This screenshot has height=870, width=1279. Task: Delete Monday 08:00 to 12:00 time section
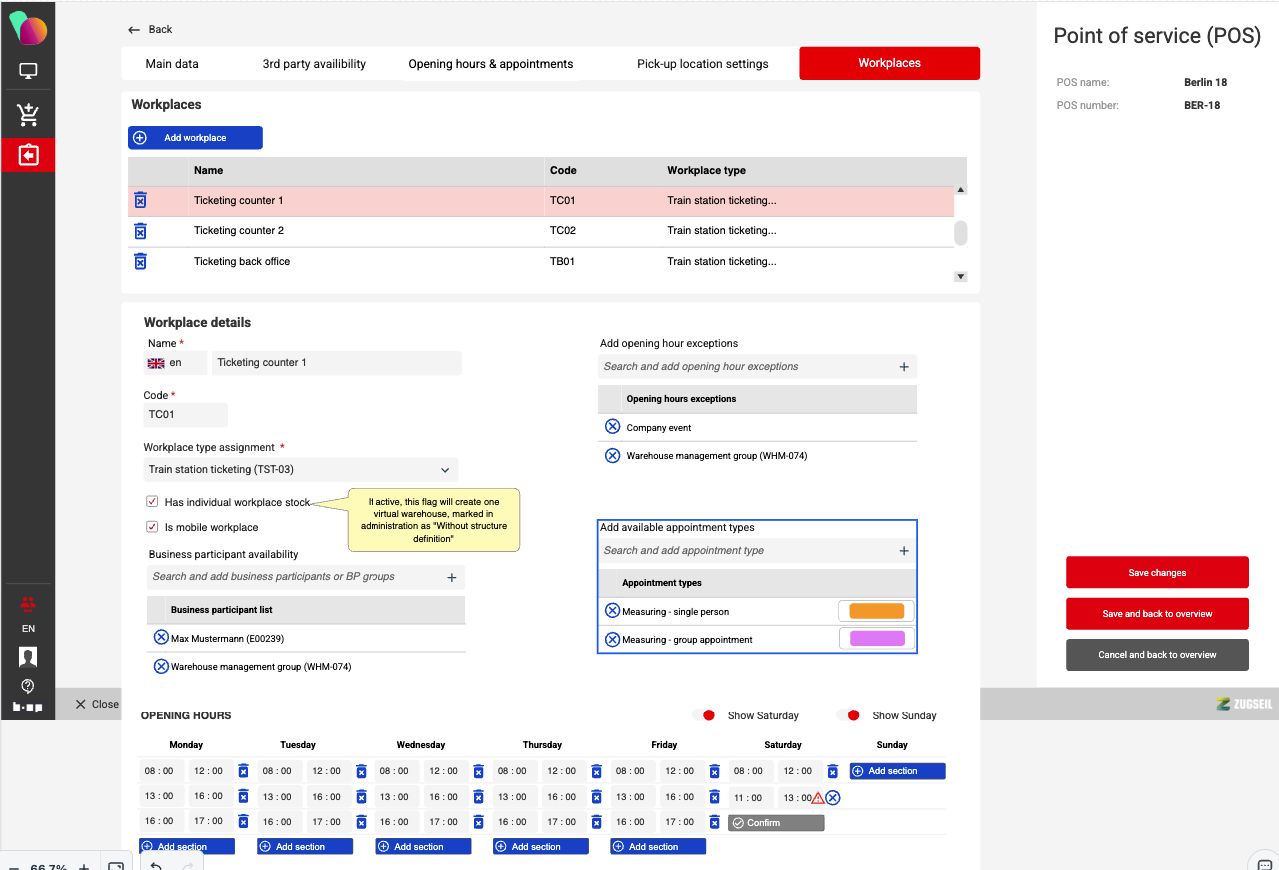243,771
